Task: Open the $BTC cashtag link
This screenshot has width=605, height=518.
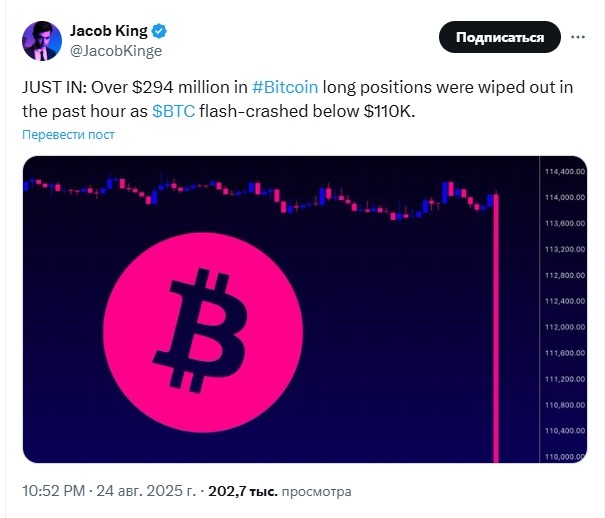Action: tap(174, 109)
